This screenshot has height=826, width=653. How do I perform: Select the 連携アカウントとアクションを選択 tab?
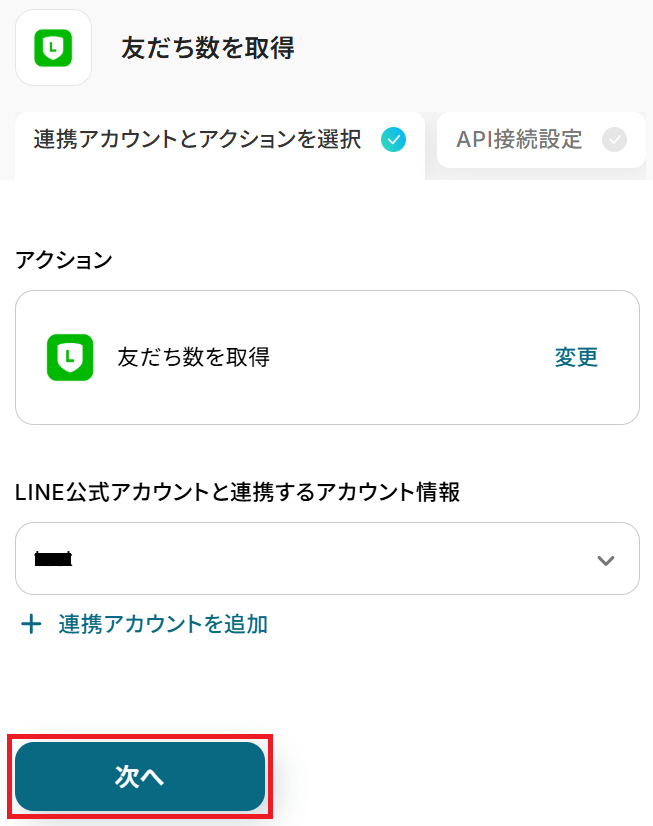(198, 140)
